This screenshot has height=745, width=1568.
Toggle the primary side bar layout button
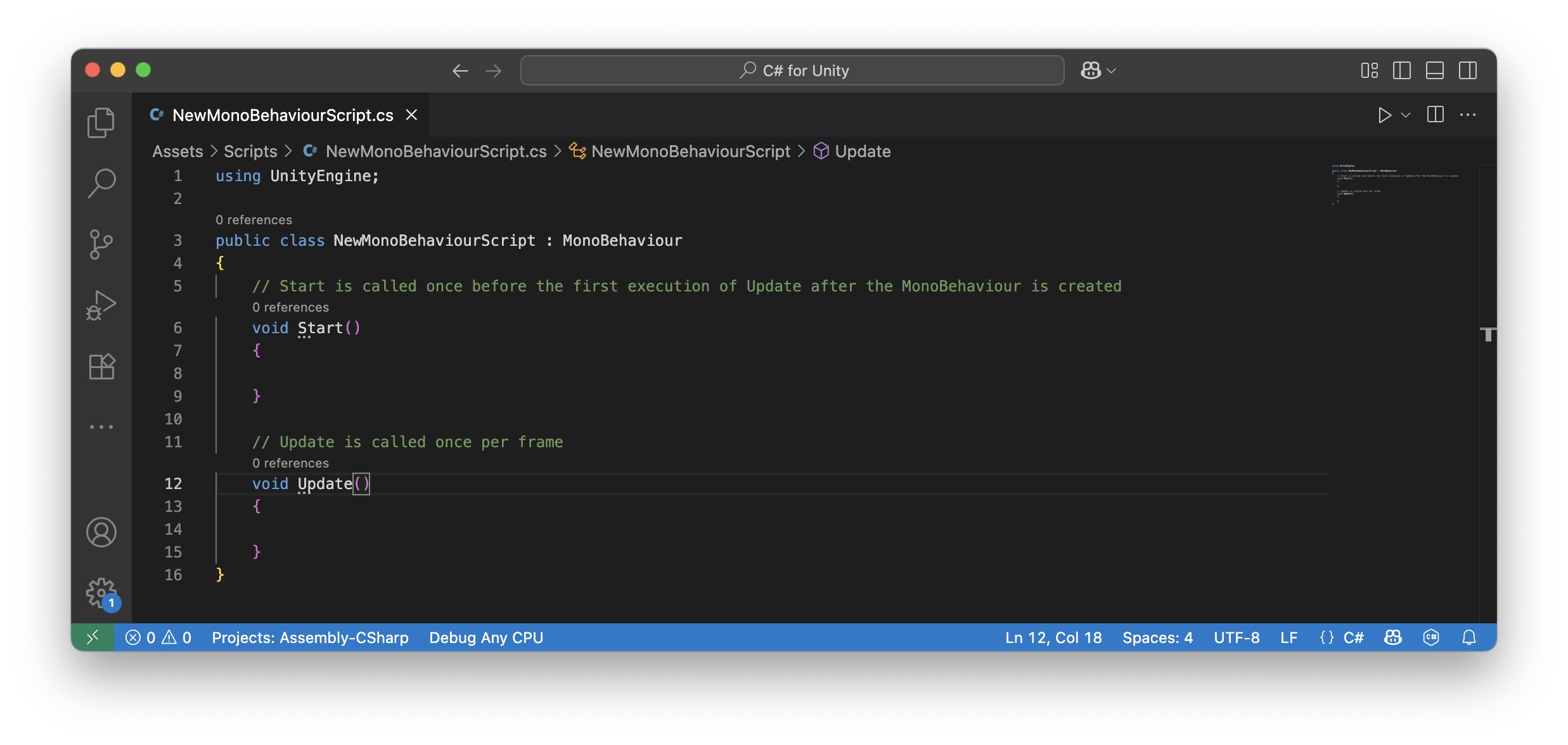coord(1401,70)
